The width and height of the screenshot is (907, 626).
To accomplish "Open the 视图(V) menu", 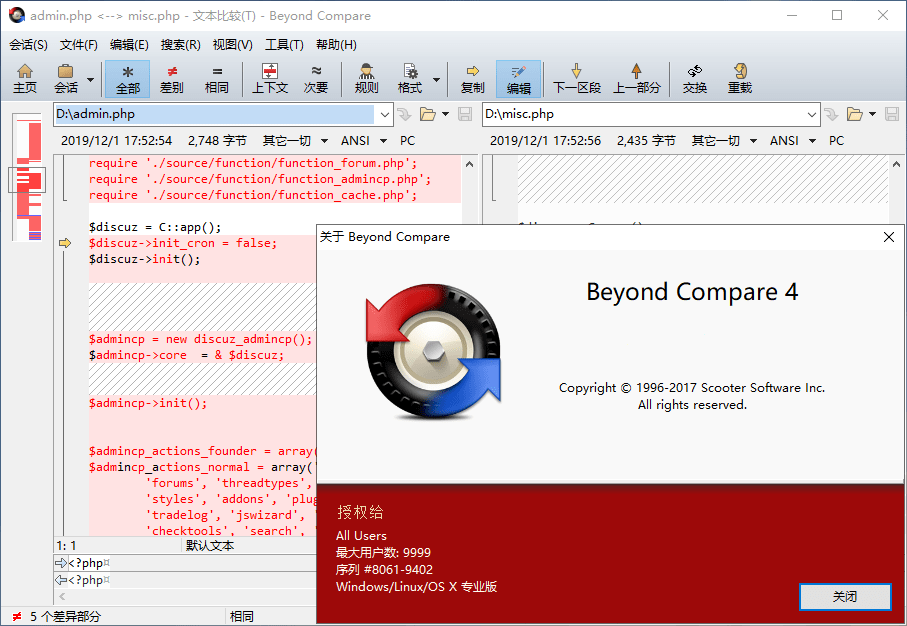I will pyautogui.click(x=232, y=45).
